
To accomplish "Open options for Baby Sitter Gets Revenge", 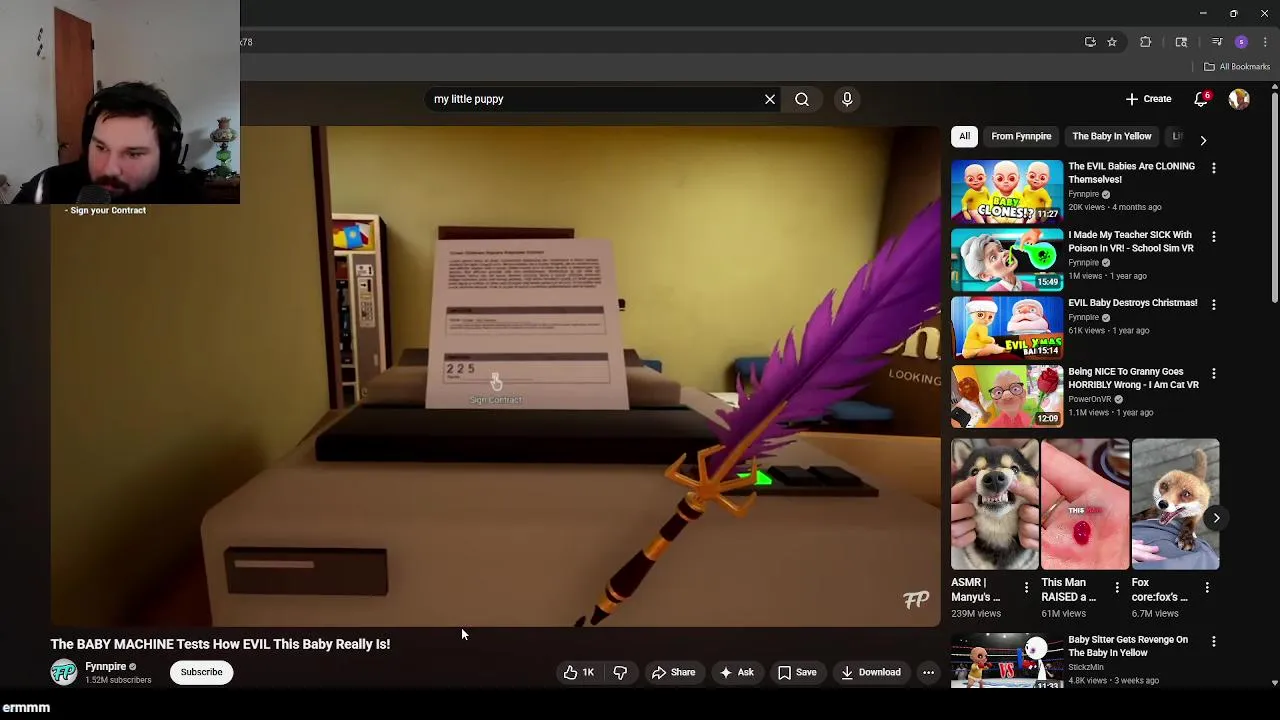I will (x=1214, y=641).
